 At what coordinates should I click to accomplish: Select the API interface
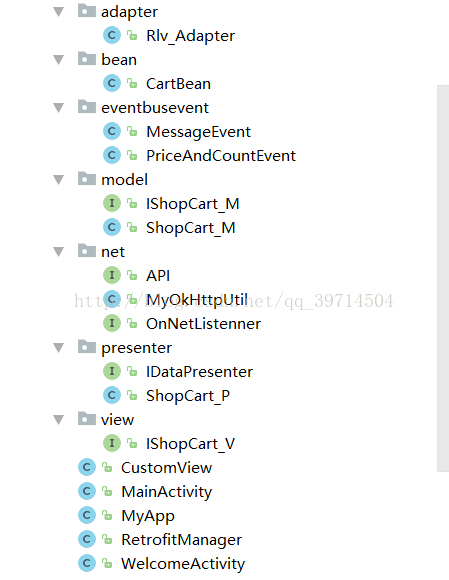(x=158, y=276)
